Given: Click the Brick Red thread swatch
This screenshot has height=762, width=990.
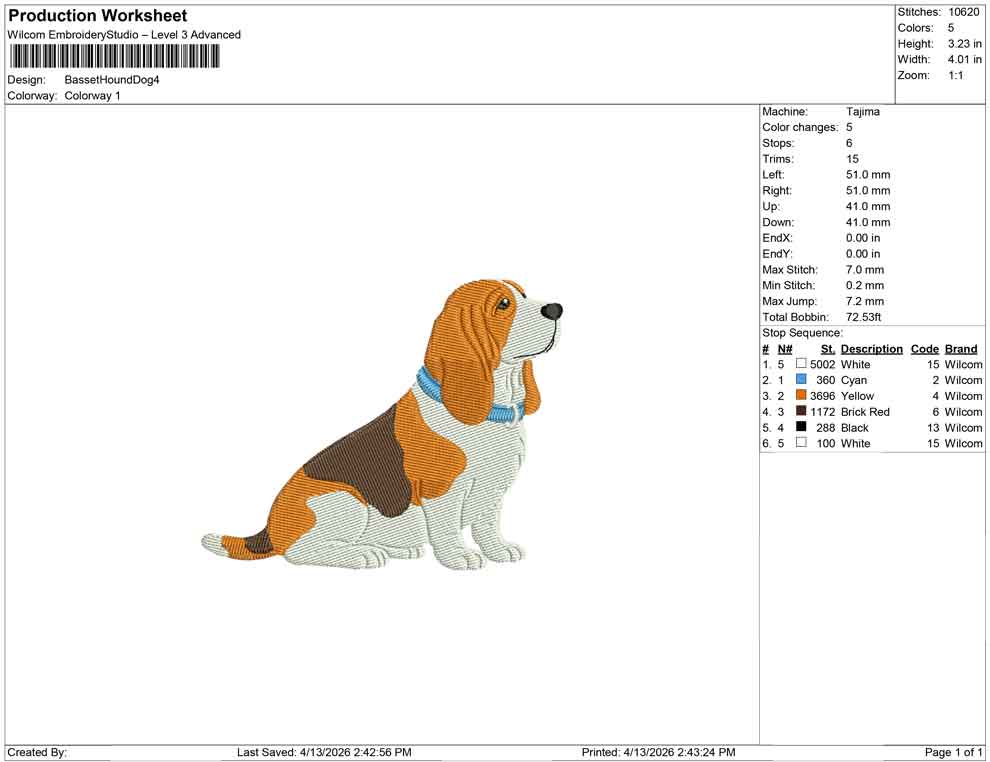Looking at the screenshot, I should click(x=799, y=412).
